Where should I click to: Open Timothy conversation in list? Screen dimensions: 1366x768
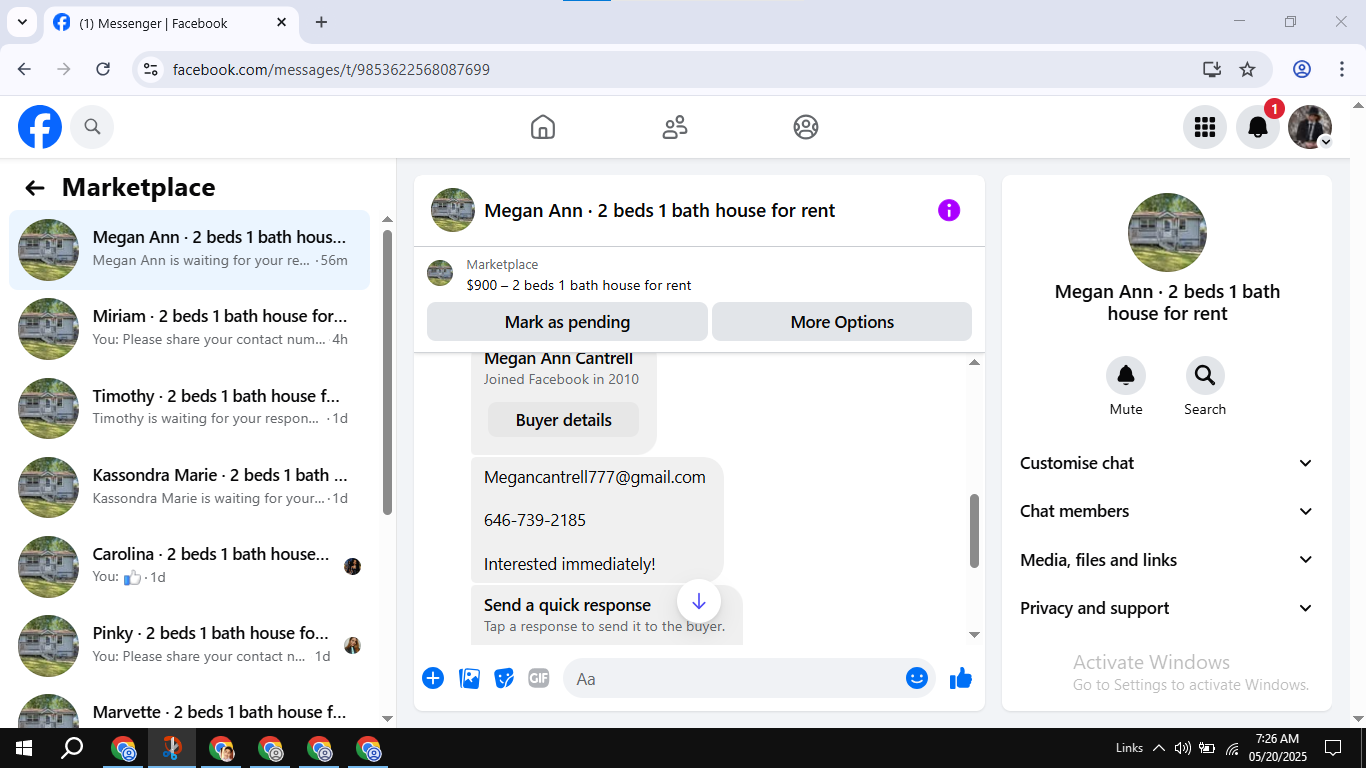189,408
